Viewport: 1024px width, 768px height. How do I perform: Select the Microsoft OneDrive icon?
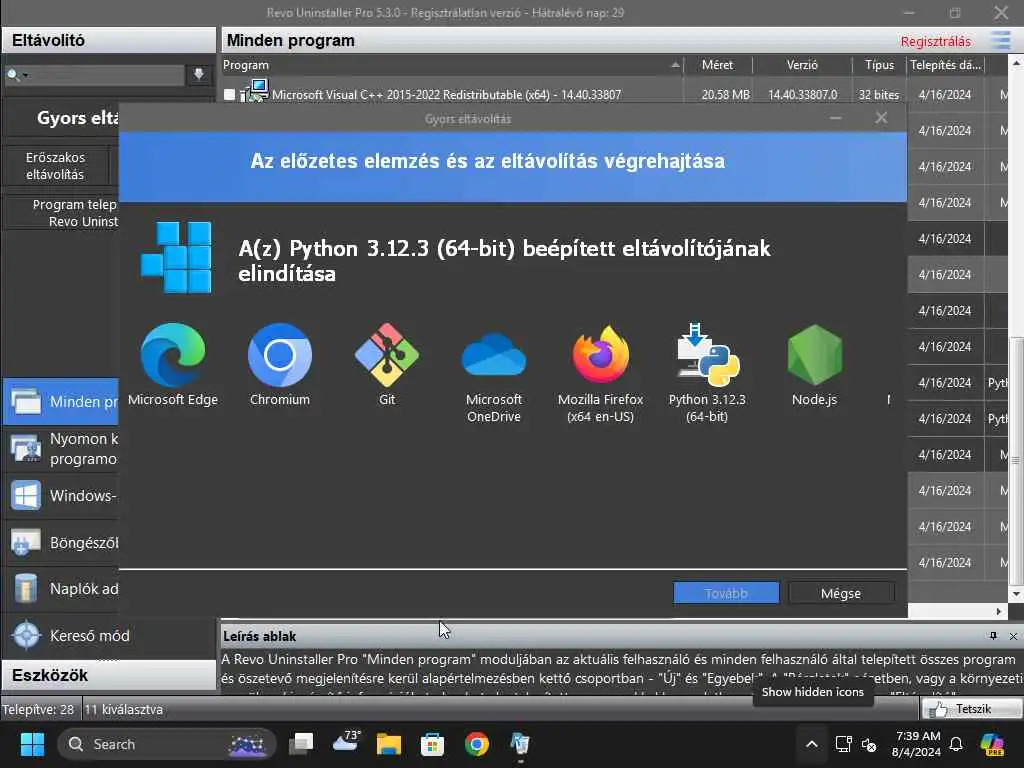point(494,355)
